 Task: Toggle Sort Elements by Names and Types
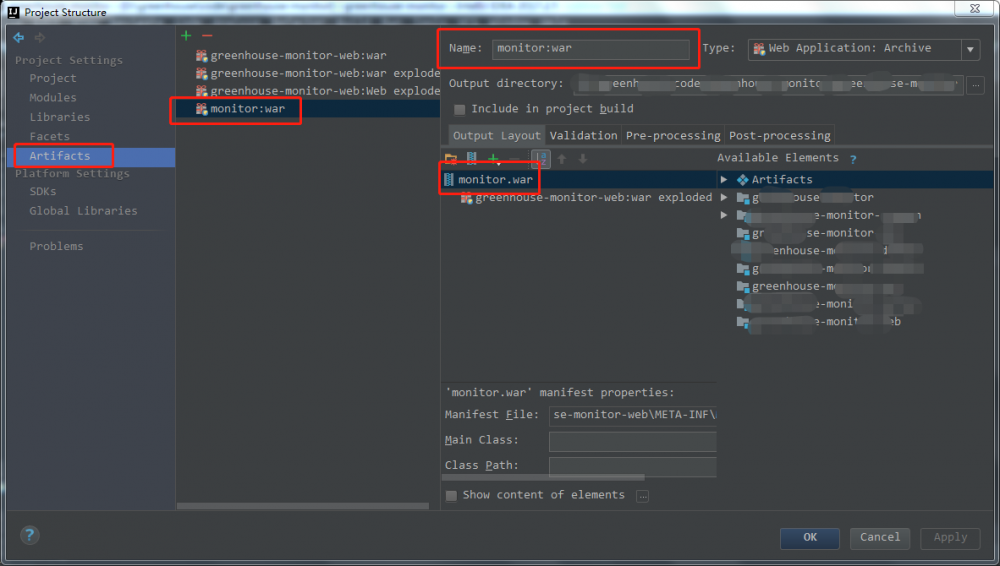click(540, 158)
